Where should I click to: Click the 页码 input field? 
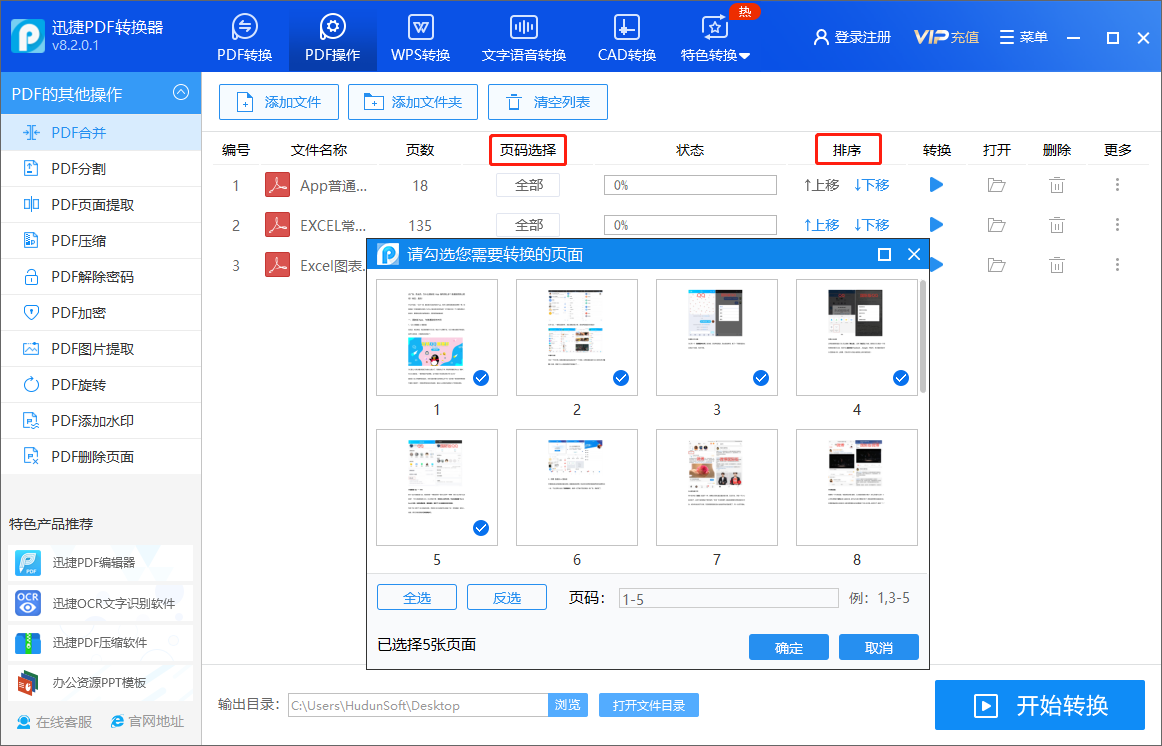(x=728, y=599)
